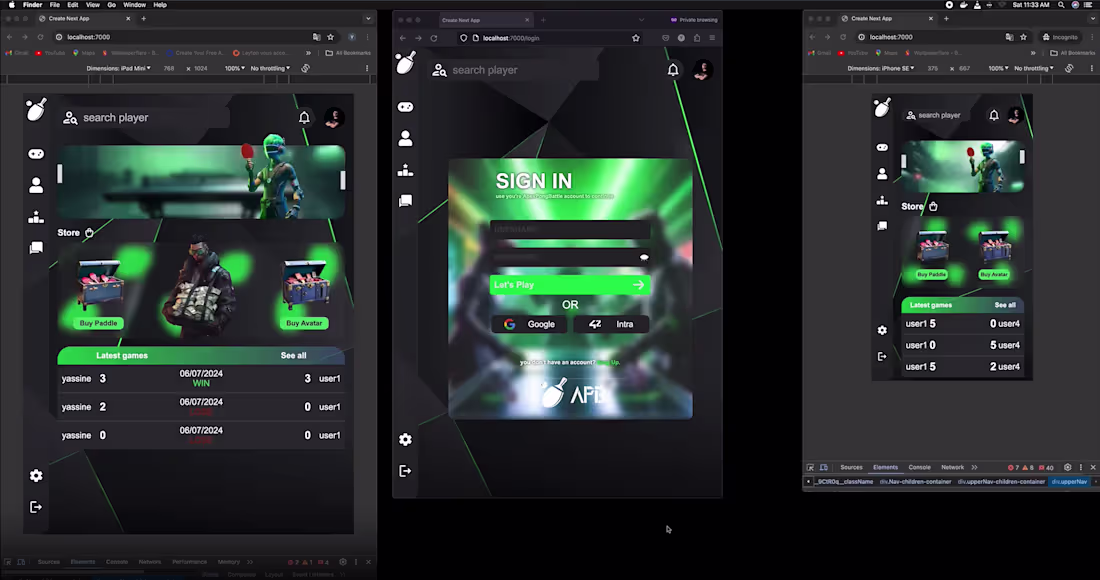Open Dimensions: iPad Mini dropdown
This screenshot has height=580, width=1100.
point(118,68)
